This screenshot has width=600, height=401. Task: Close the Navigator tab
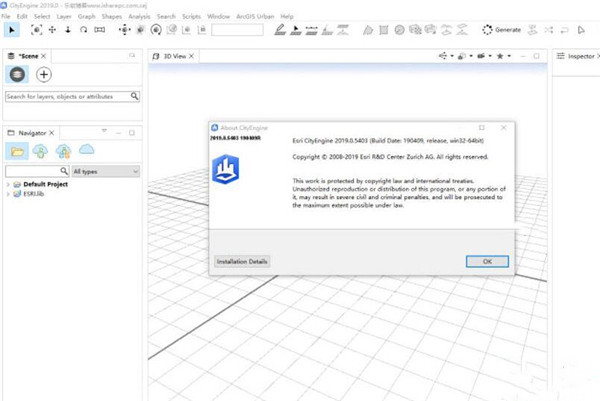click(52, 133)
